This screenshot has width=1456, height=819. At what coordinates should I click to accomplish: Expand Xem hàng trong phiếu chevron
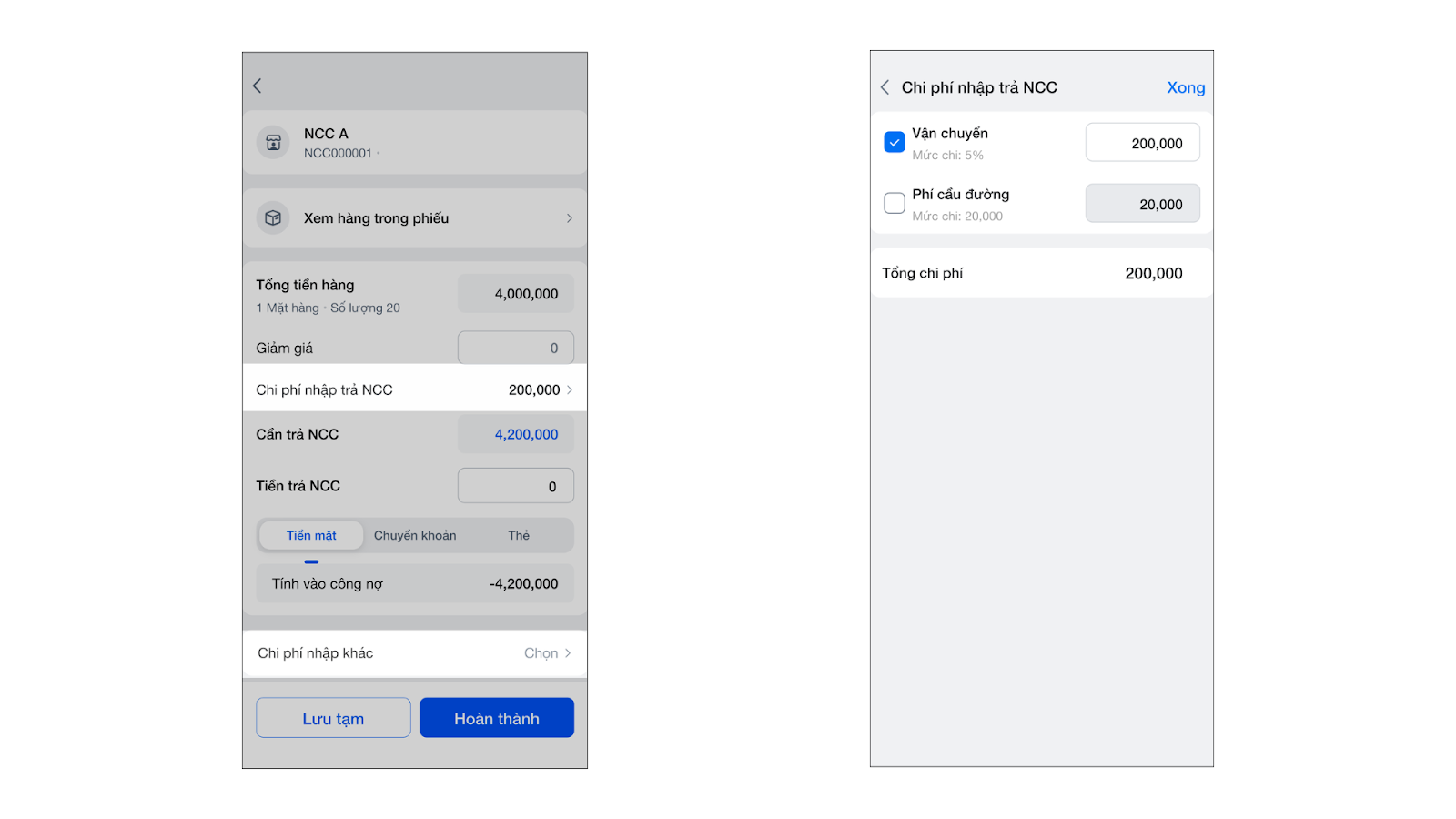(x=569, y=218)
